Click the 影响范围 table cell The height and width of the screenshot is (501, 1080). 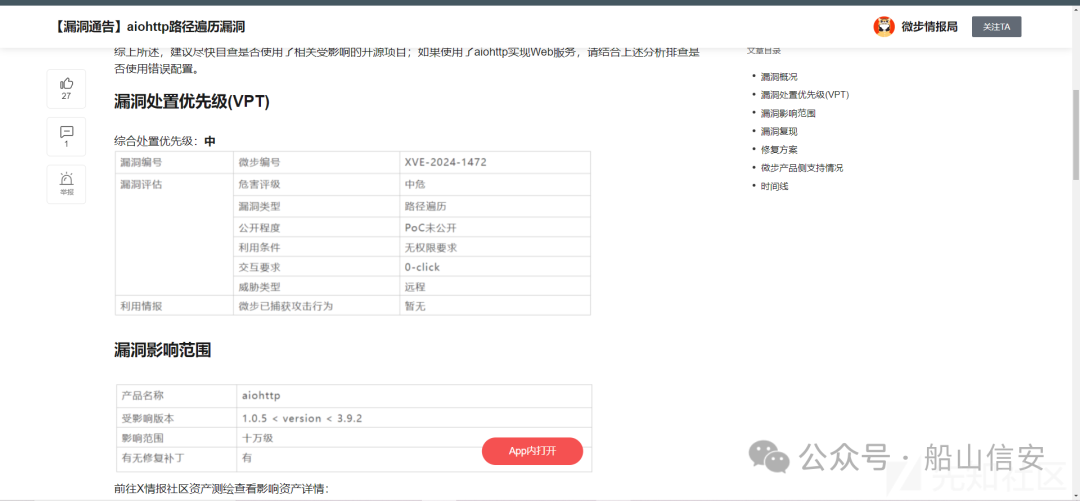coord(176,438)
